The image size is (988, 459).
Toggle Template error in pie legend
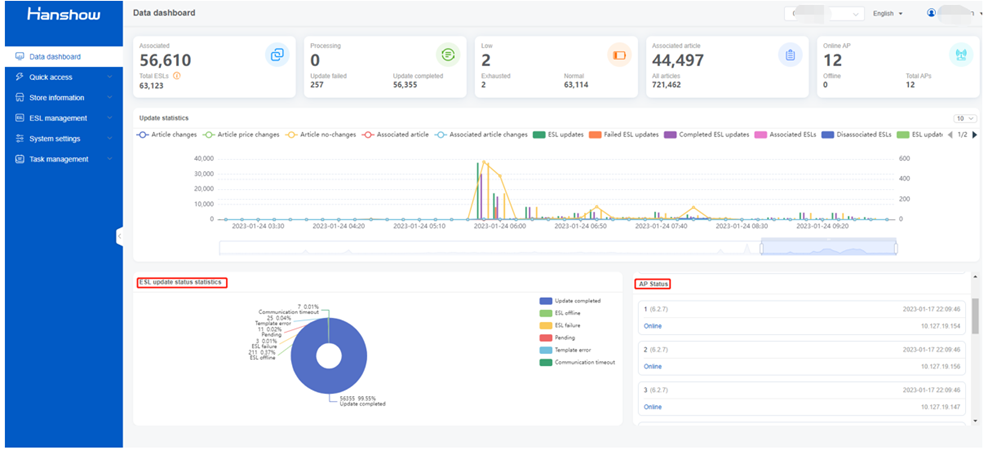[x=565, y=349]
